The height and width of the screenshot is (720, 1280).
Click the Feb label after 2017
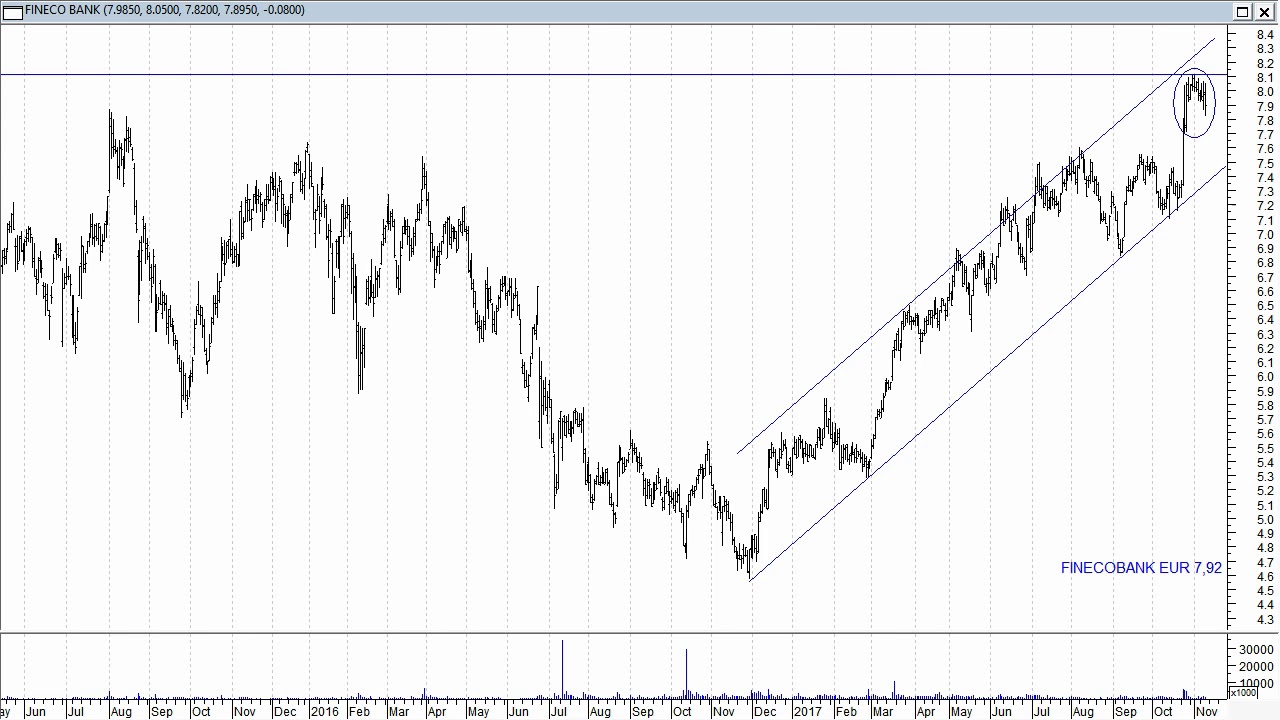tap(845, 712)
